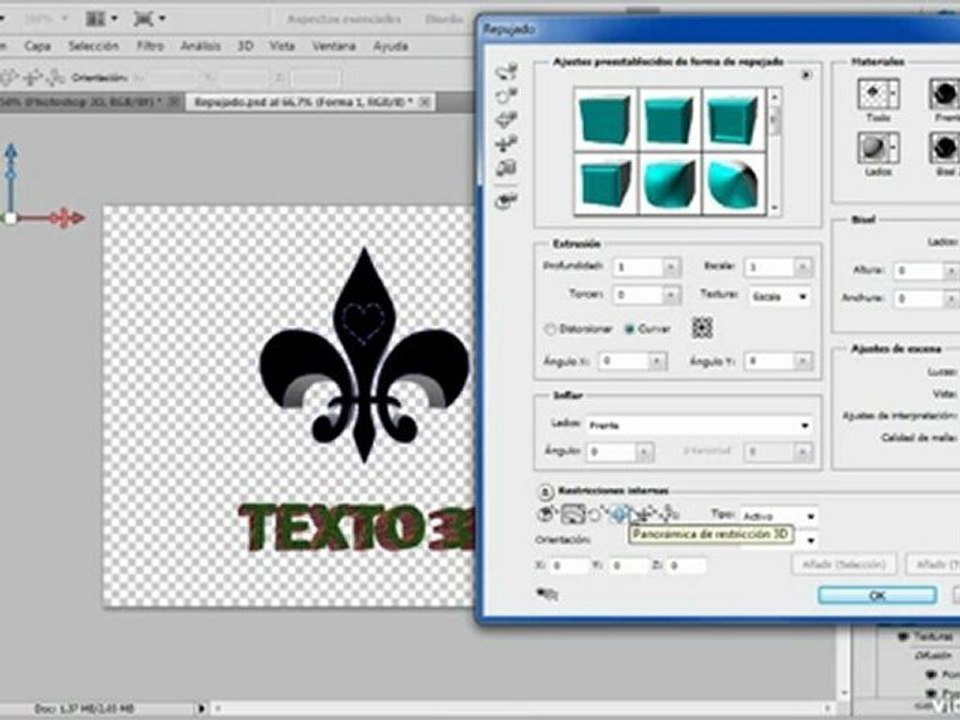This screenshot has width=960, height=720.
Task: Open the Todo material picker
Action: tap(879, 94)
